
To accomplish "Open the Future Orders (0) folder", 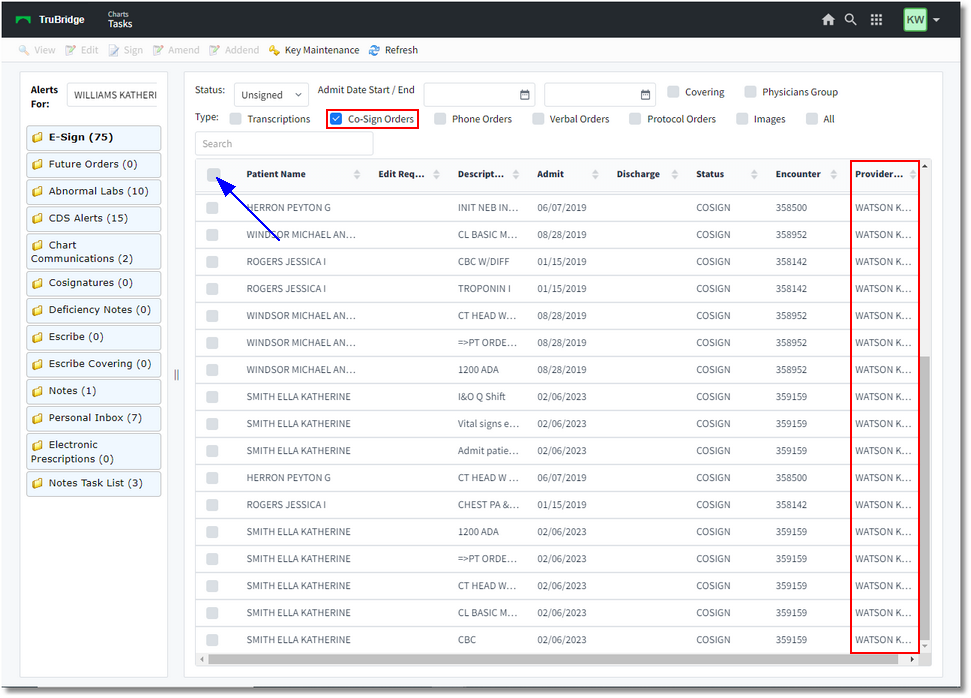I will [94, 165].
